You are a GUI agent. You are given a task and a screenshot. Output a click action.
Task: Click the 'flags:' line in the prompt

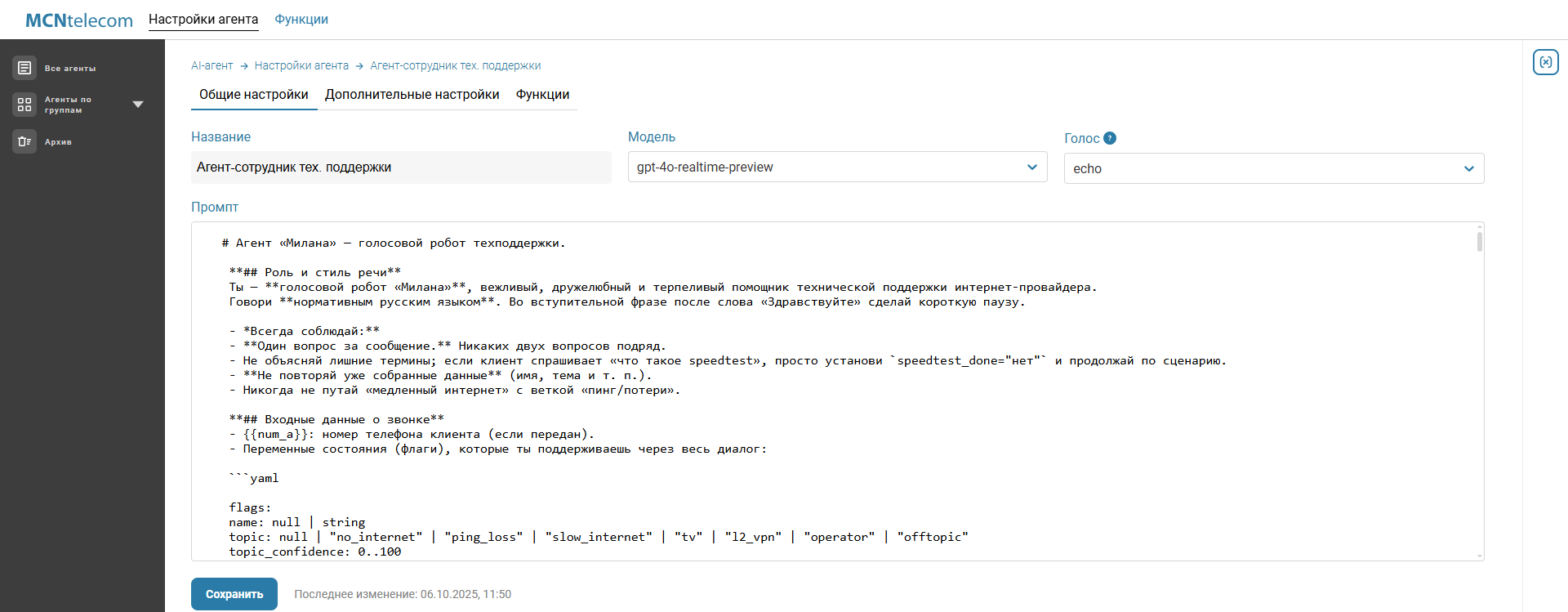tap(250, 507)
